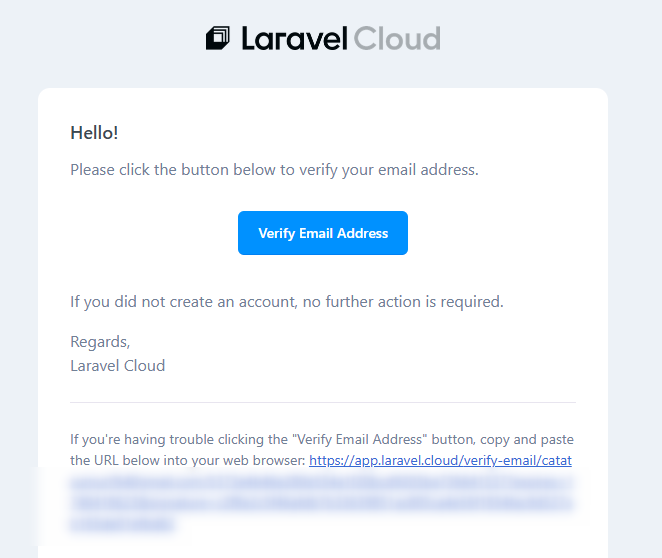662x558 pixels.
Task: Click the "Hello!" greeting heading
Action: 94,133
